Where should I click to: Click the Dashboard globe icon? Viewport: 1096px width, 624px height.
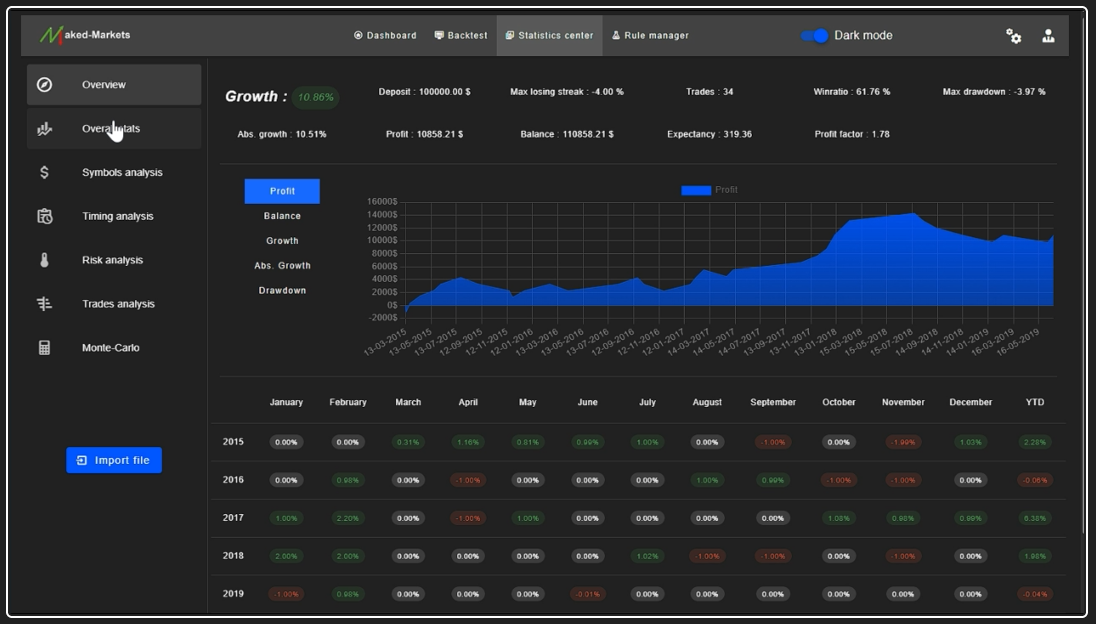(x=358, y=34)
